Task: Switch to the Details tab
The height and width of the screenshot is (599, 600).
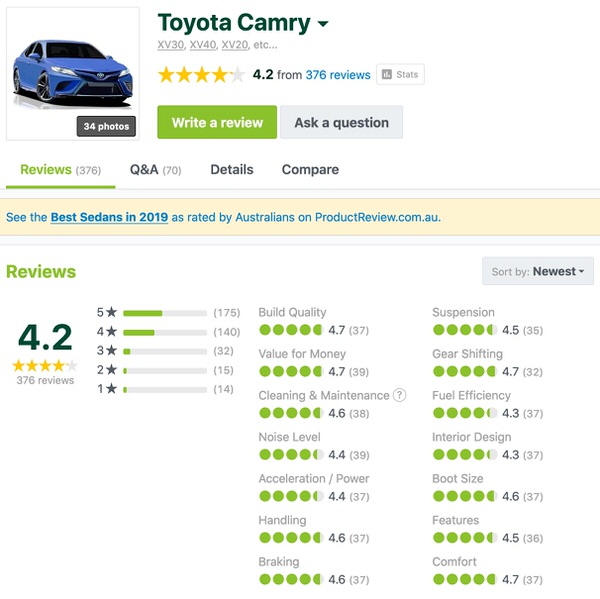Action: click(x=232, y=170)
